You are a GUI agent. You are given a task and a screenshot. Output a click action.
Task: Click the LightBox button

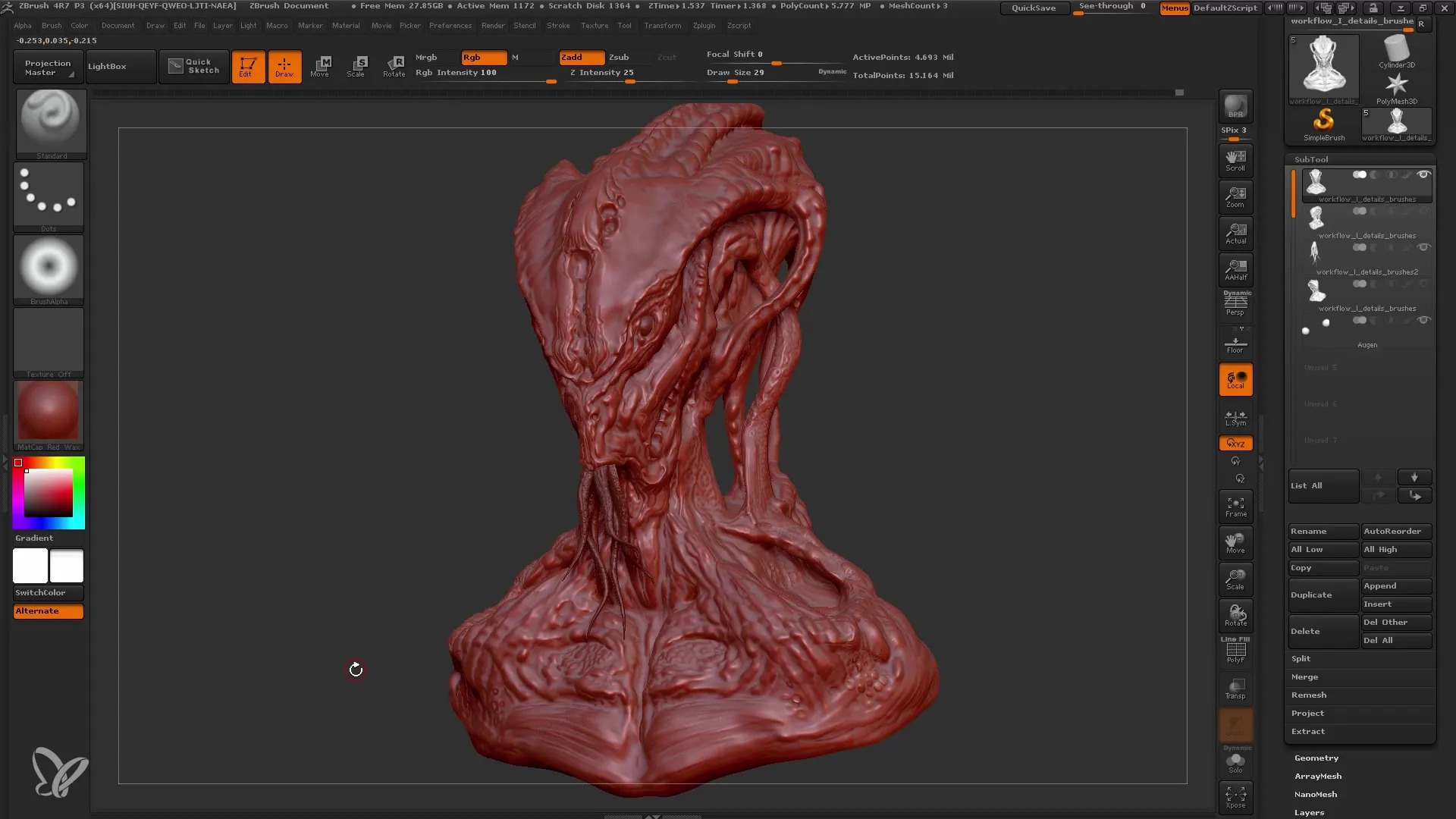(x=121, y=67)
